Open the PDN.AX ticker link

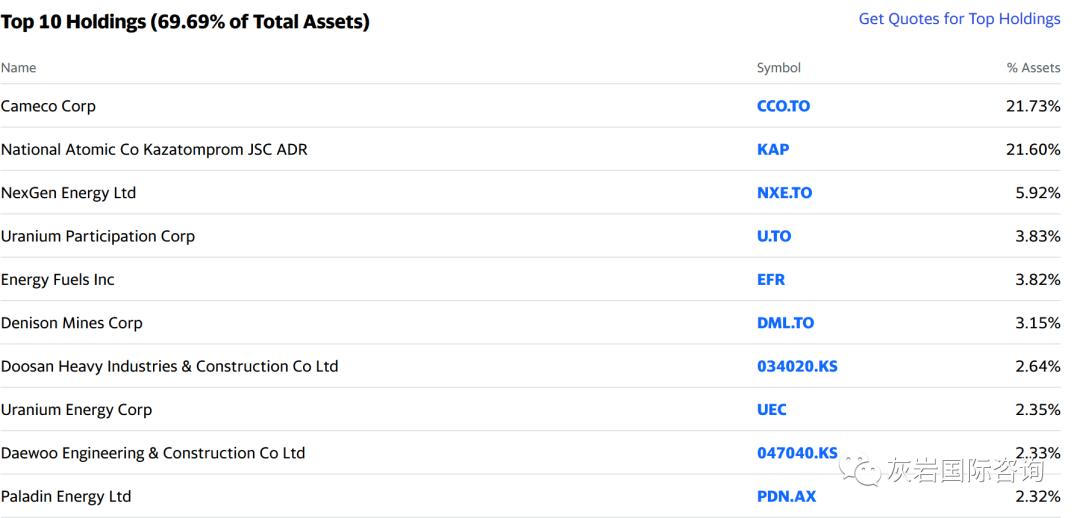(787, 497)
